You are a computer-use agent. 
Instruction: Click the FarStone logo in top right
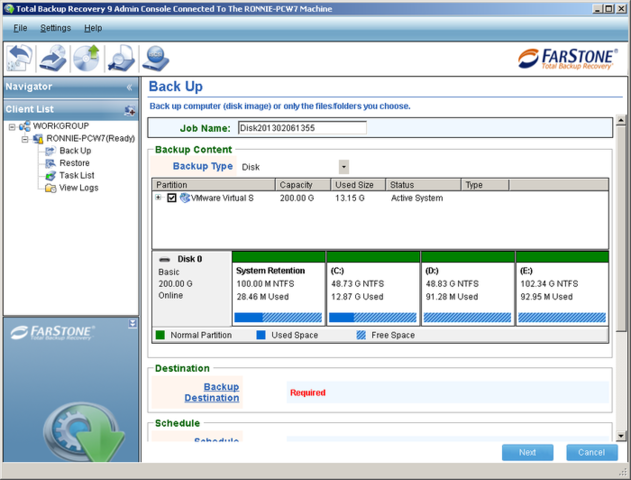[568, 59]
